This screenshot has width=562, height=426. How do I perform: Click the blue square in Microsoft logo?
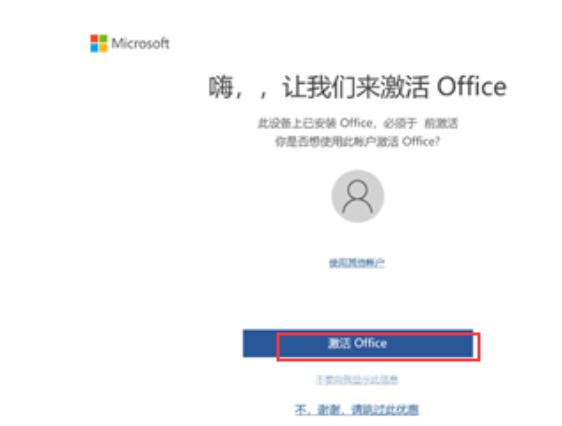click(x=94, y=48)
